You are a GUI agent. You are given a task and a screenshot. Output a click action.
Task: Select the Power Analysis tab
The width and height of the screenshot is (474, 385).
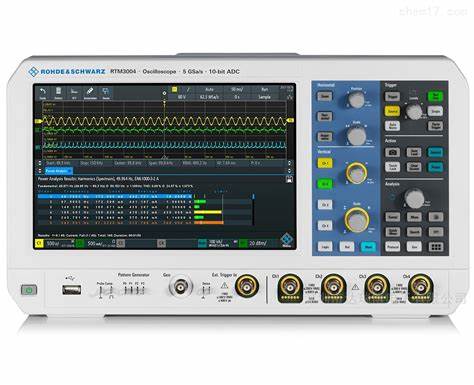click(x=59, y=171)
